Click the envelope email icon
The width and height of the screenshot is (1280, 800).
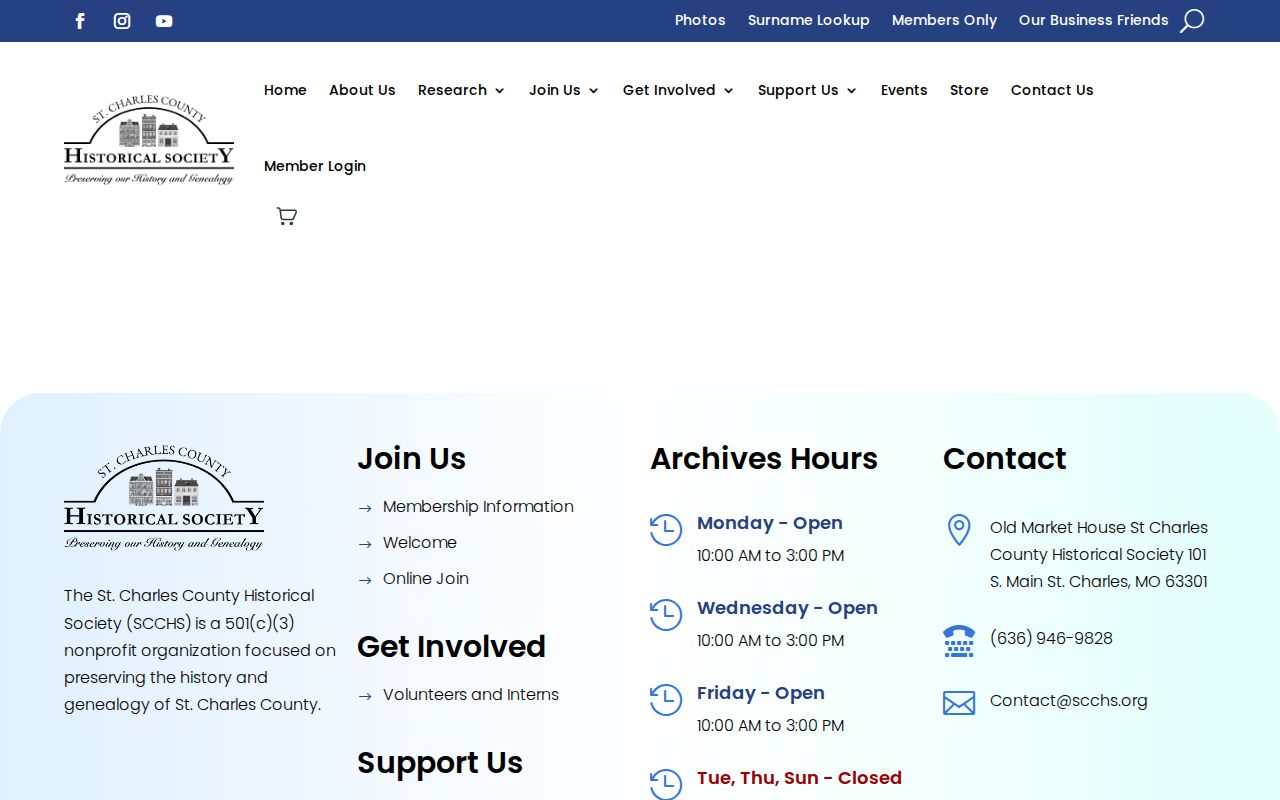[958, 703]
